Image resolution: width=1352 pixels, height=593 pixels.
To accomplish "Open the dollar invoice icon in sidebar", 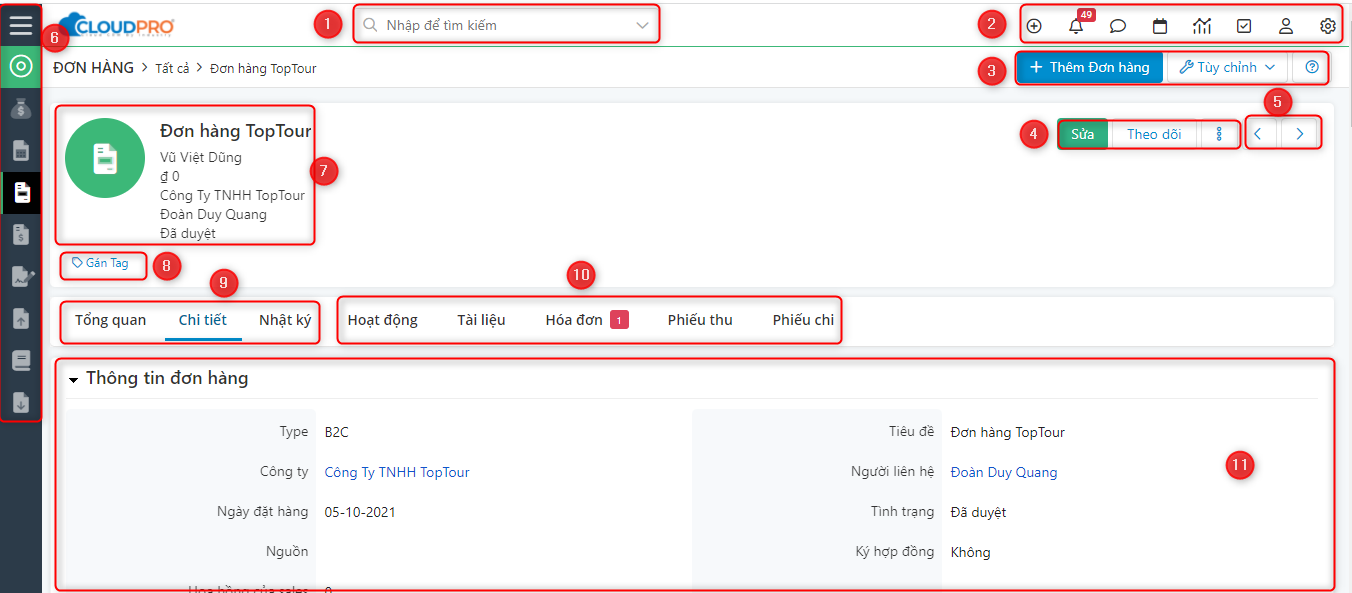I will (21, 235).
